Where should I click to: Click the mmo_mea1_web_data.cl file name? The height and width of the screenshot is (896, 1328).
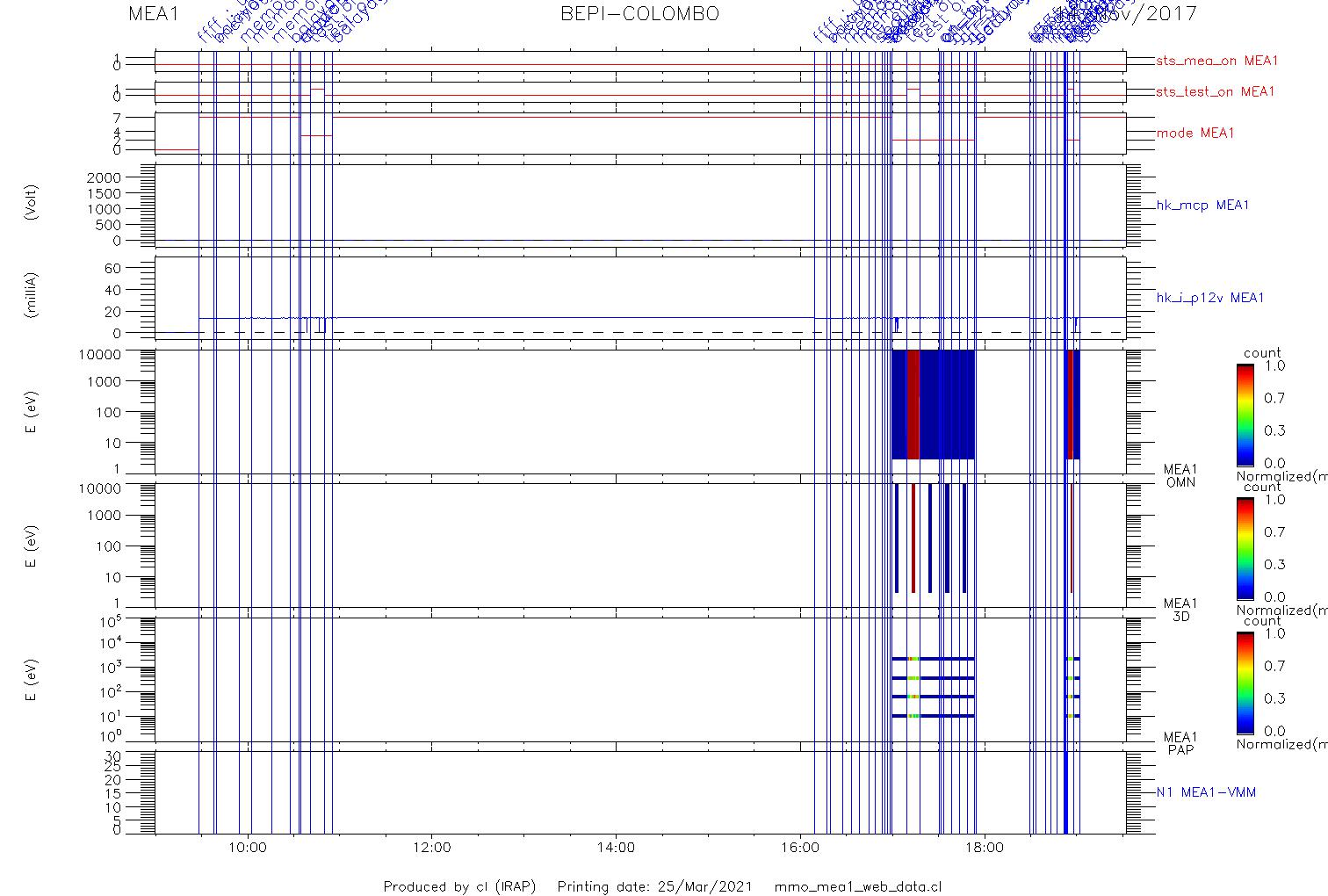coord(858,886)
